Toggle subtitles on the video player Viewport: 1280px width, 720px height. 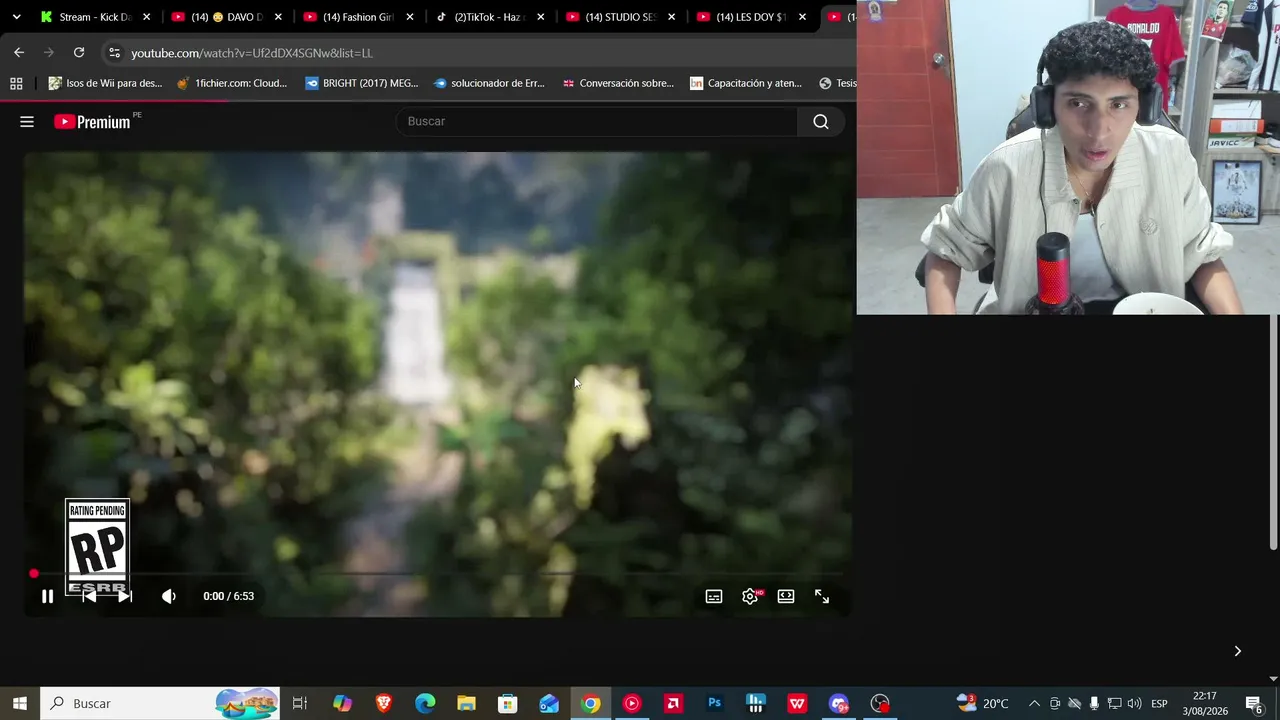[x=714, y=596]
